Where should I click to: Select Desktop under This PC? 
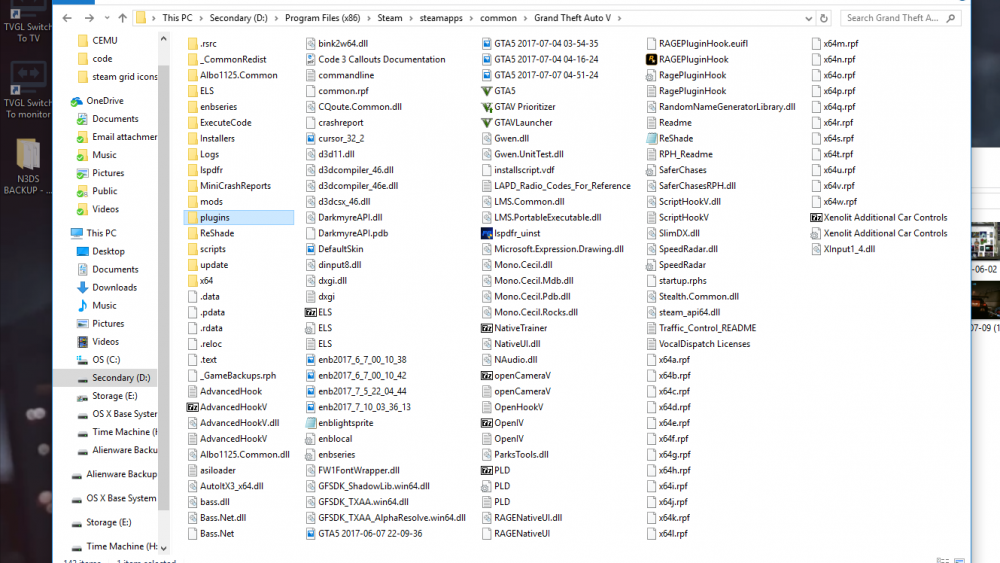(x=101, y=251)
